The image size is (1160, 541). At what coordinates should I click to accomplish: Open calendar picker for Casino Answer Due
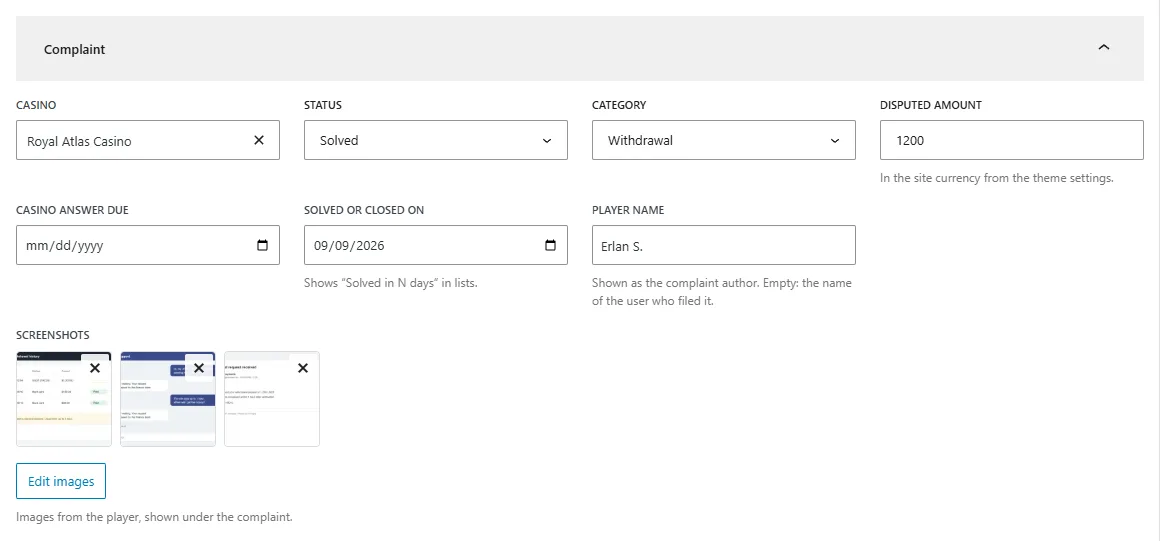pyautogui.click(x=262, y=245)
